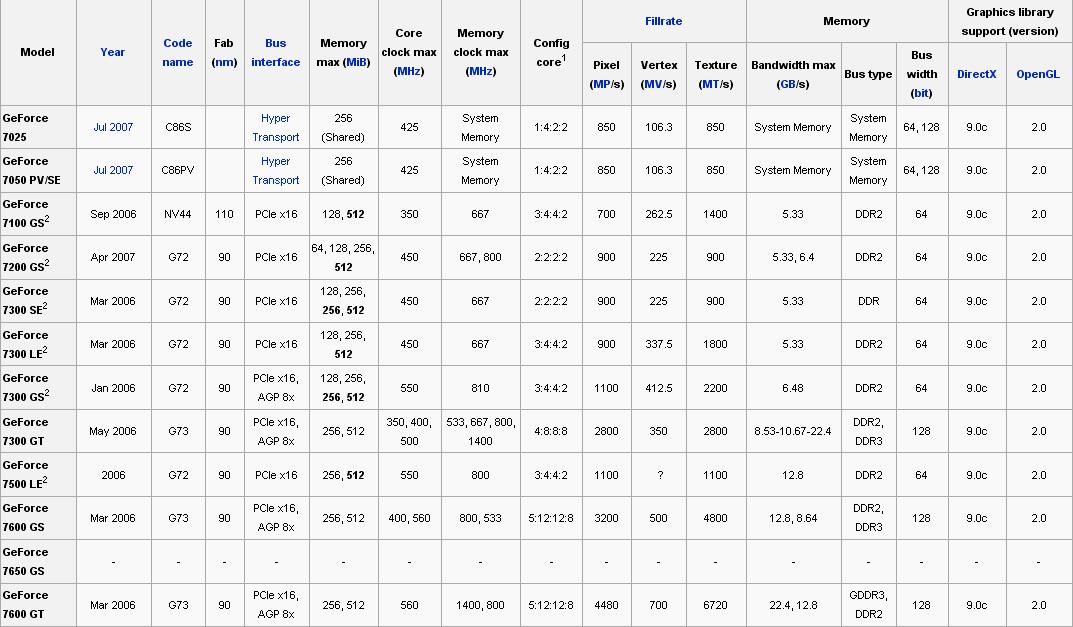Select the GeForce 7600 GT model cell
Image resolution: width=1073 pixels, height=627 pixels.
coord(38,605)
